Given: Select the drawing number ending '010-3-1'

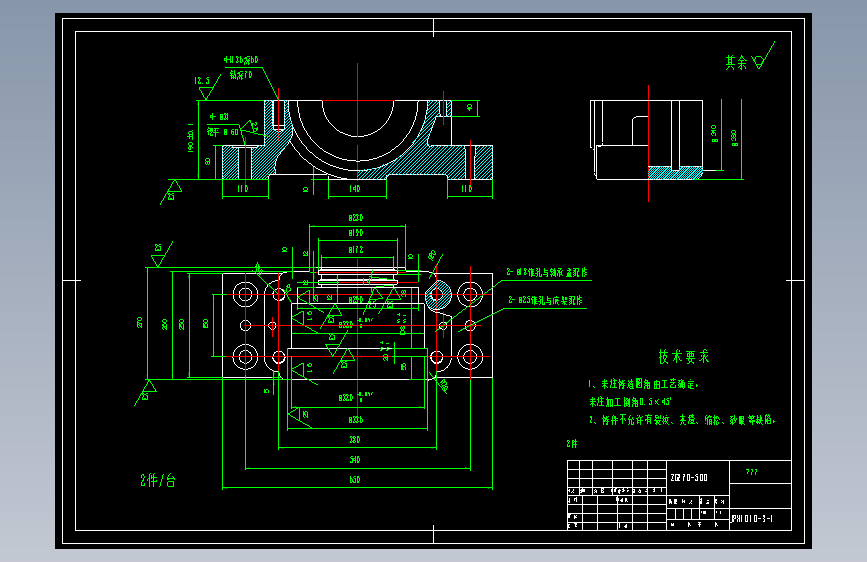Looking at the screenshot, I should 752,519.
